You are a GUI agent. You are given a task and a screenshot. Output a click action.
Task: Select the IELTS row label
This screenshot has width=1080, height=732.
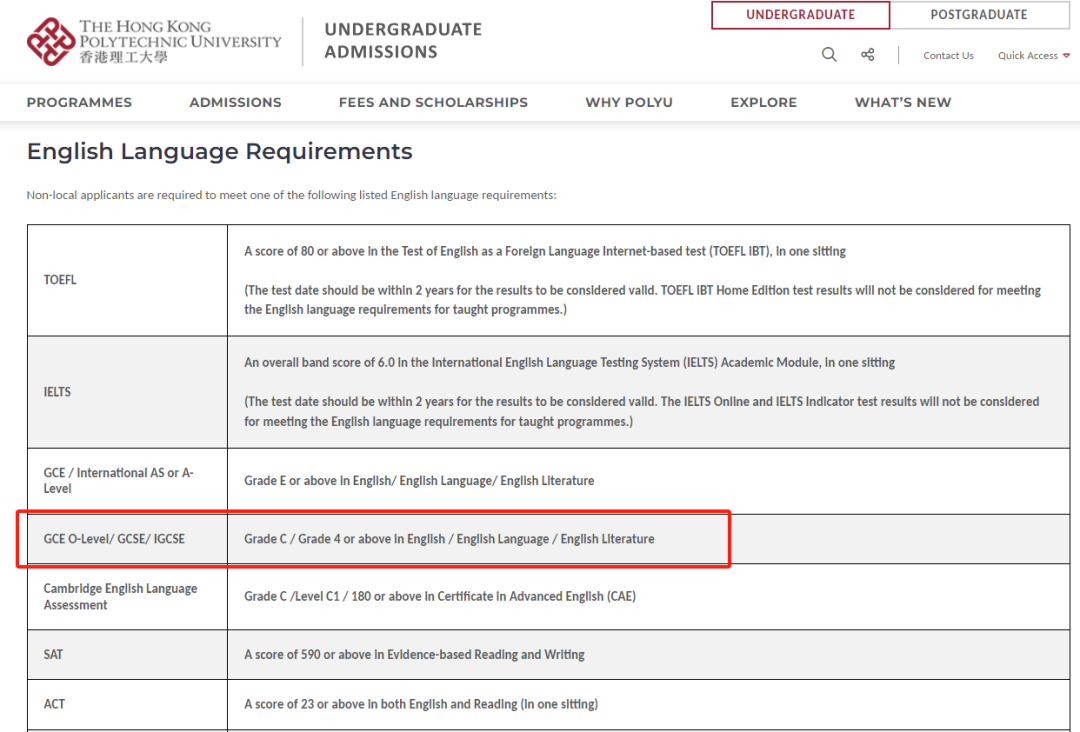57,392
